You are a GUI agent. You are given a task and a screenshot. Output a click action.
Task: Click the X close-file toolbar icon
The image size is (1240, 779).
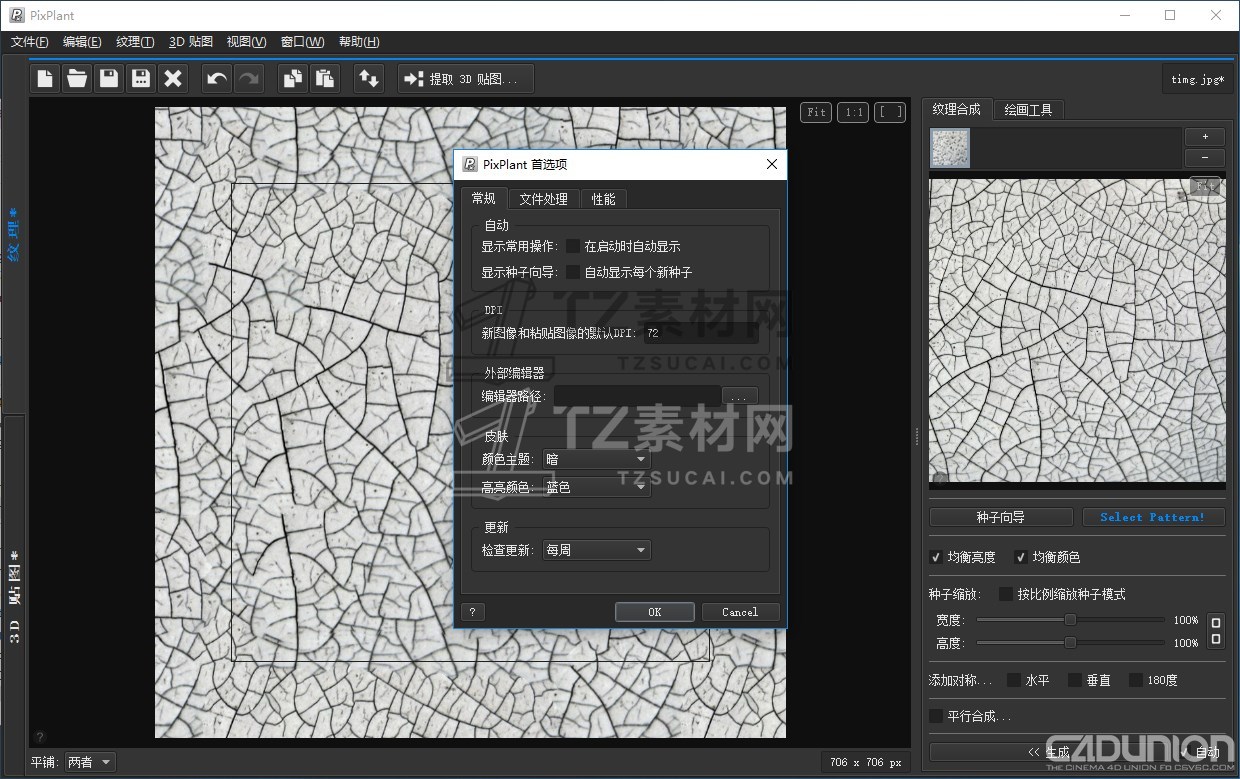(173, 78)
